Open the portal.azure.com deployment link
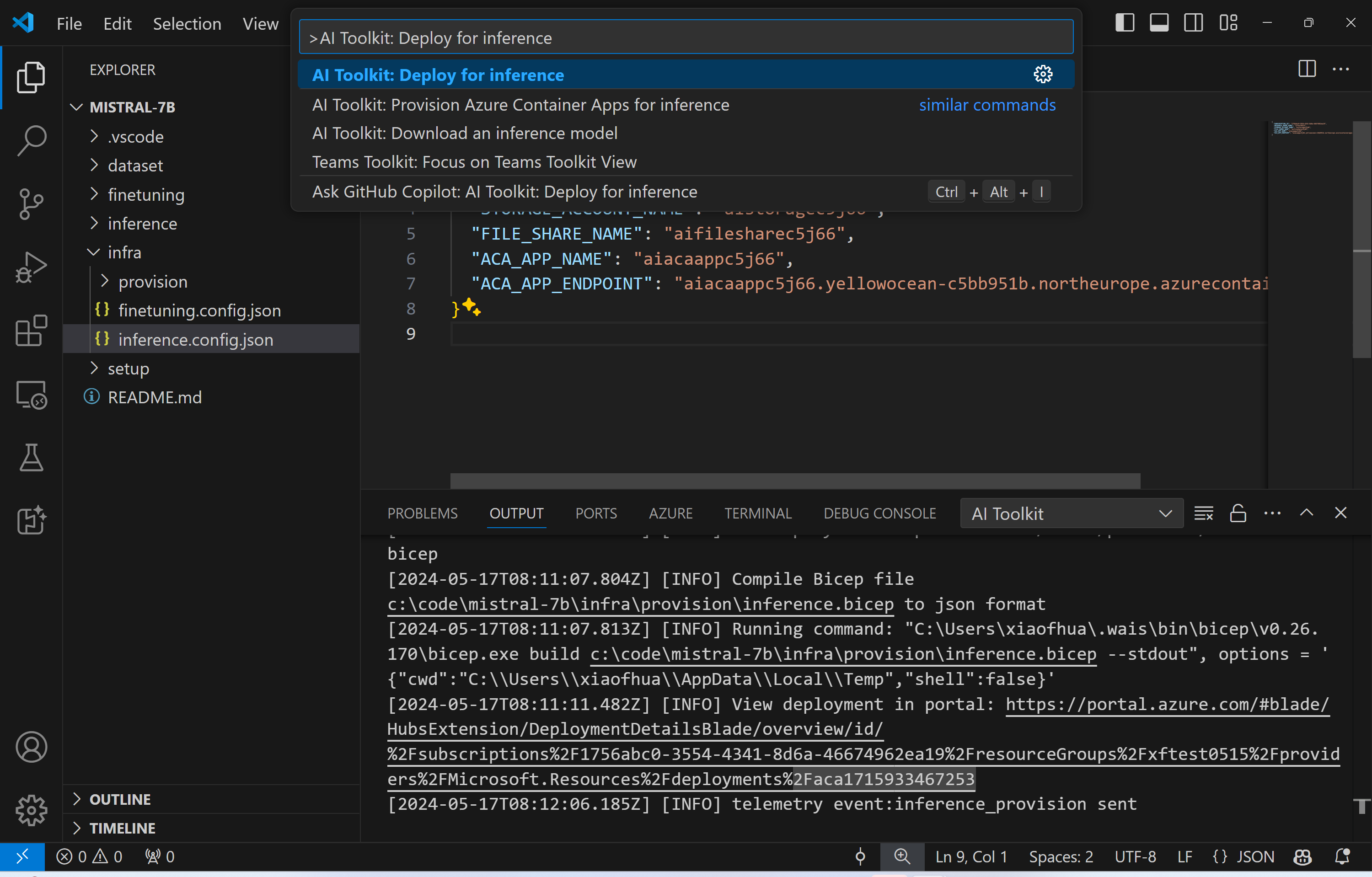Viewport: 1372px width, 877px height. click(863, 742)
